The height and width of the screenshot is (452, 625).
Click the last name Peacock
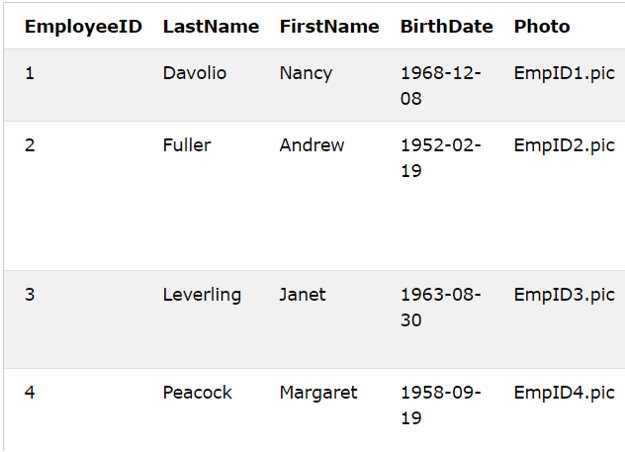pos(197,393)
